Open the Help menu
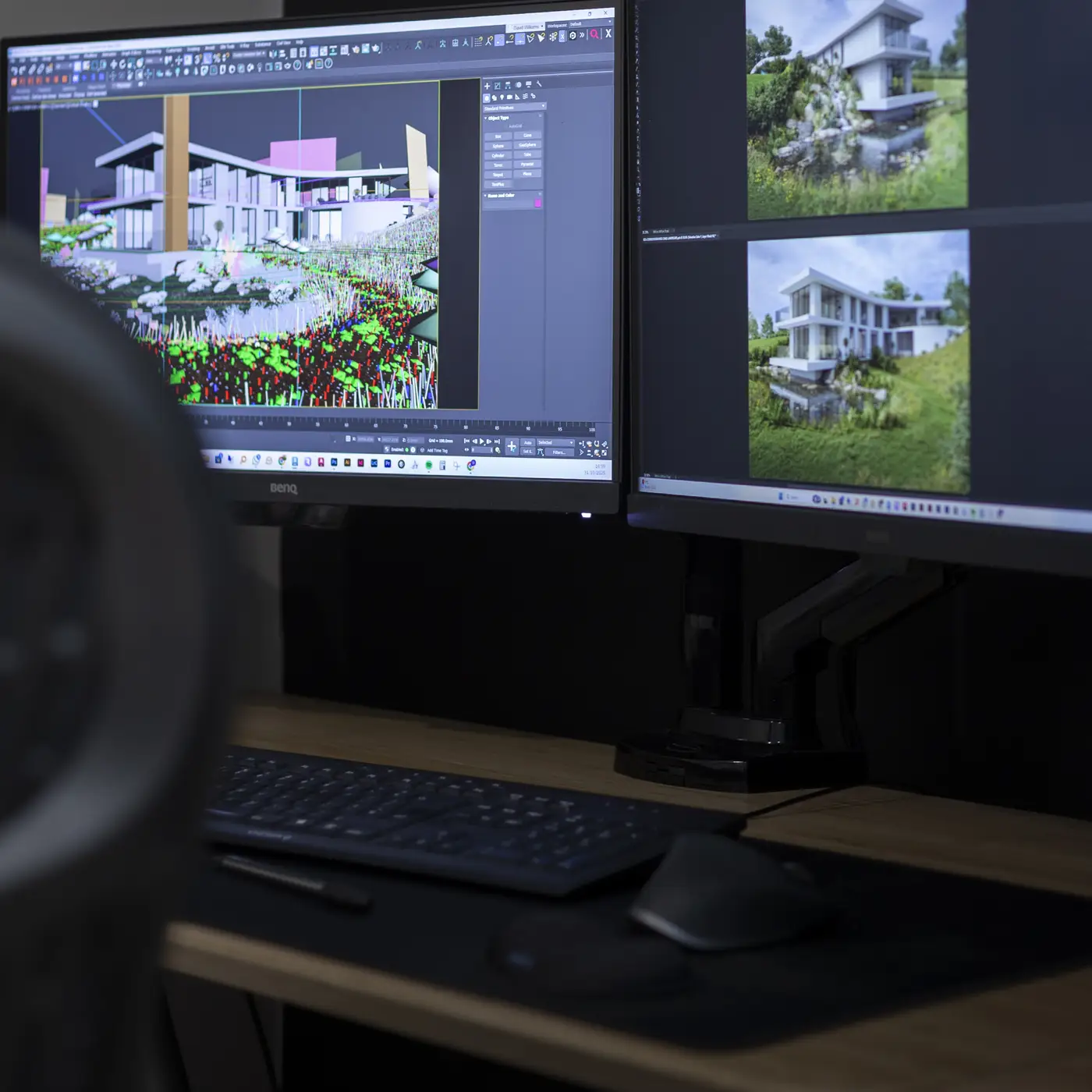The image size is (1092, 1092). (x=300, y=43)
